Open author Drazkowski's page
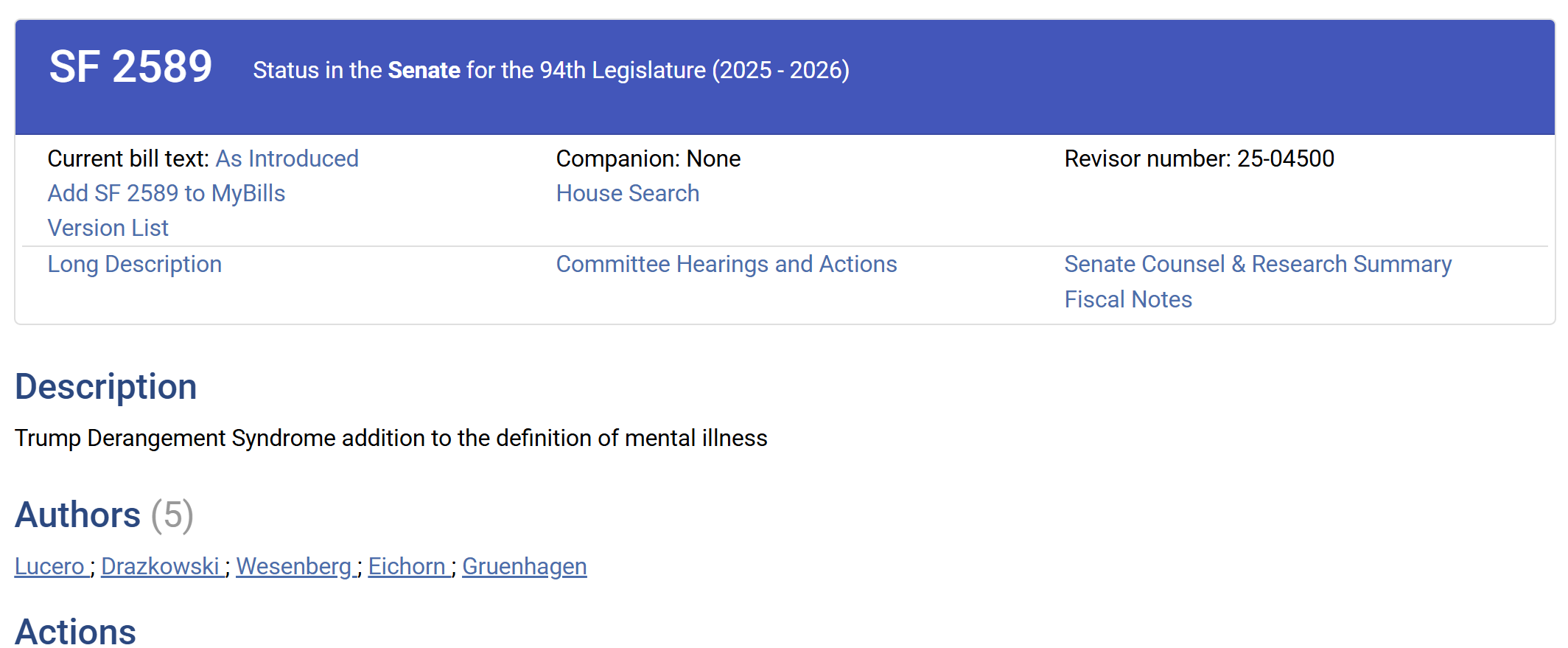 161,566
